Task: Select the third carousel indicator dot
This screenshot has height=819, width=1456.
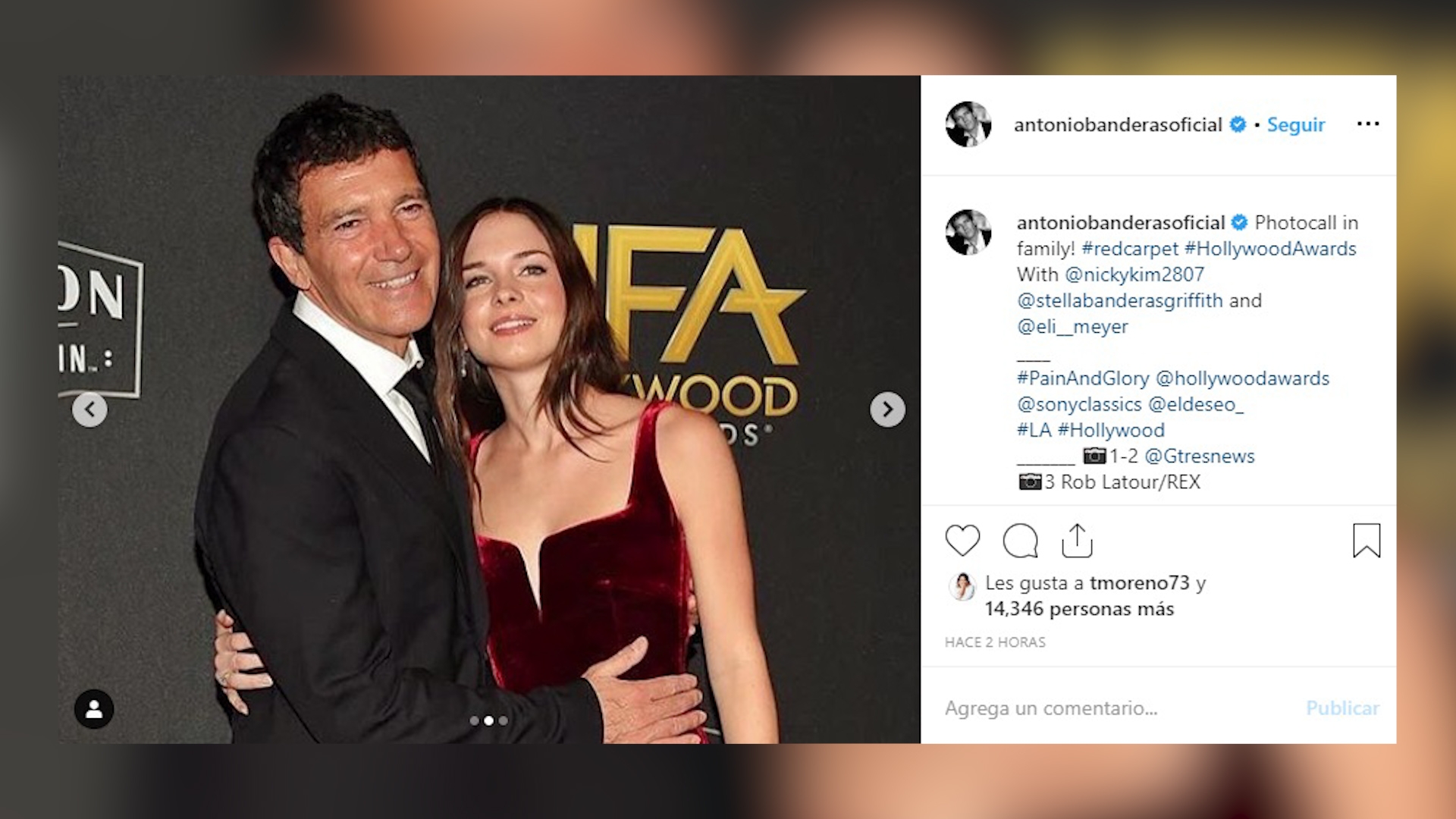Action: (x=503, y=720)
